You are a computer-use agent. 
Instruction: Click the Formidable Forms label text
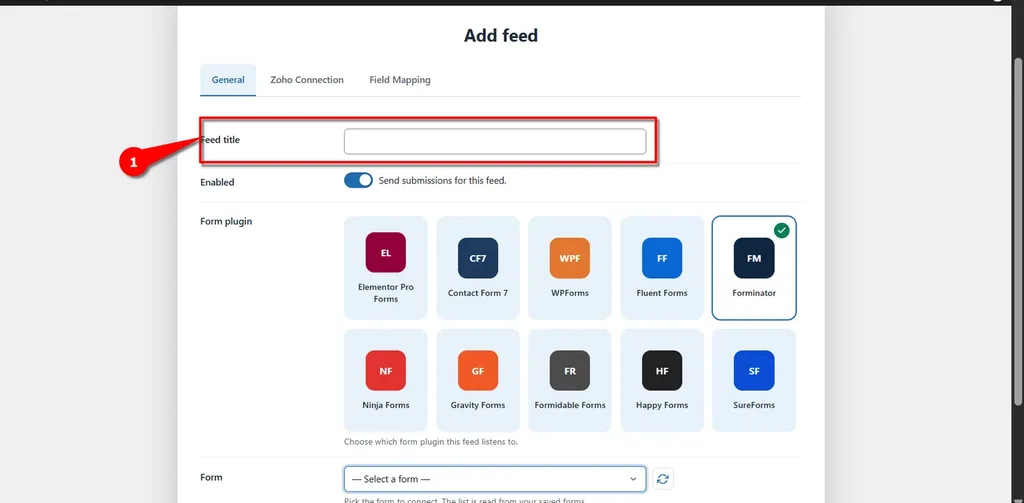(569, 405)
